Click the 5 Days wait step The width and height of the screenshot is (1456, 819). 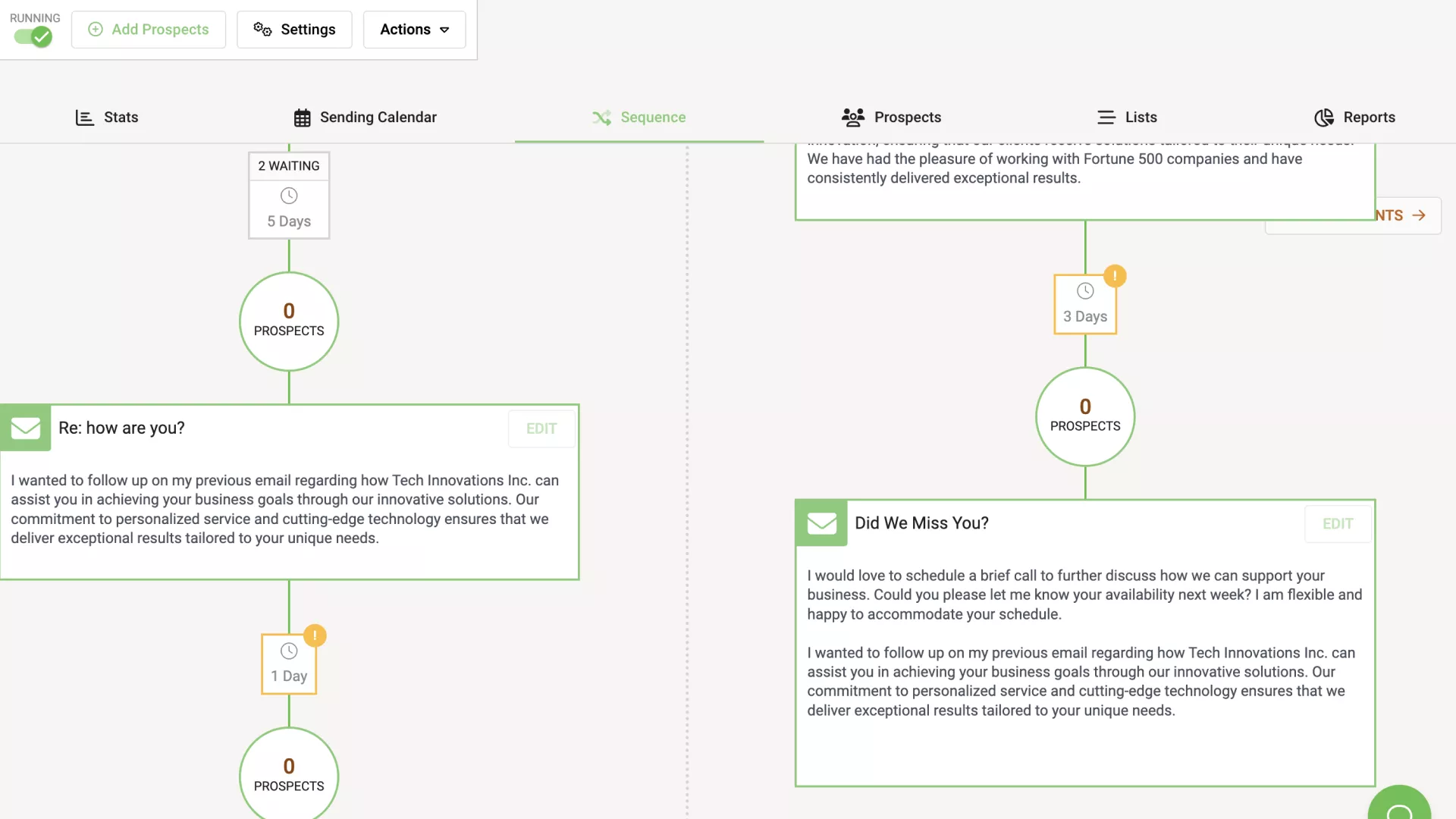tap(289, 209)
